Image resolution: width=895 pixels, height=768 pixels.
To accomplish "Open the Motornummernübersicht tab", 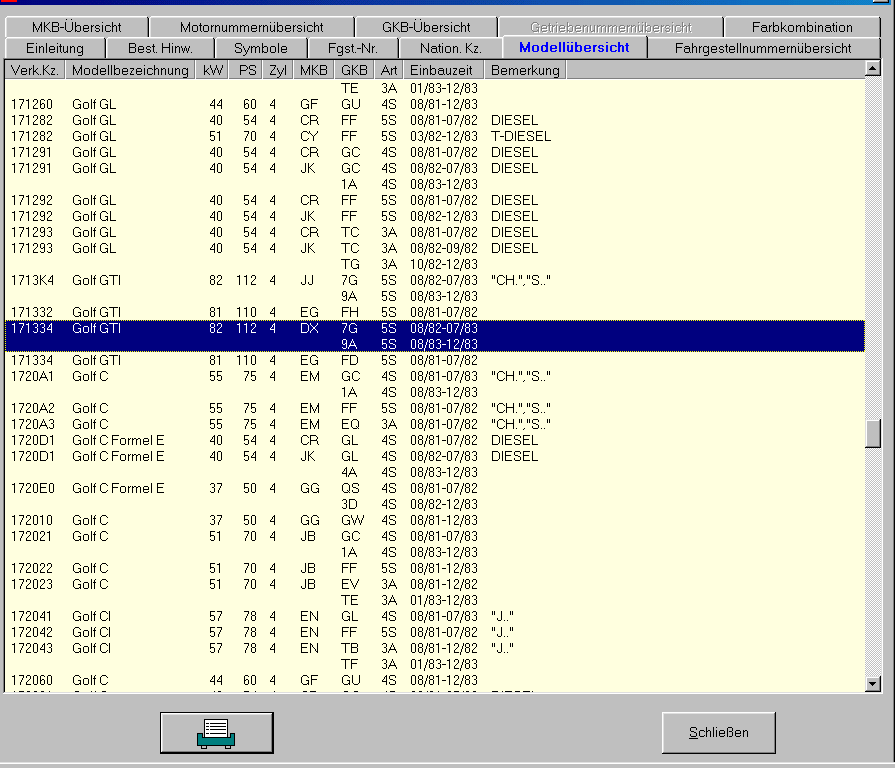I will [251, 27].
